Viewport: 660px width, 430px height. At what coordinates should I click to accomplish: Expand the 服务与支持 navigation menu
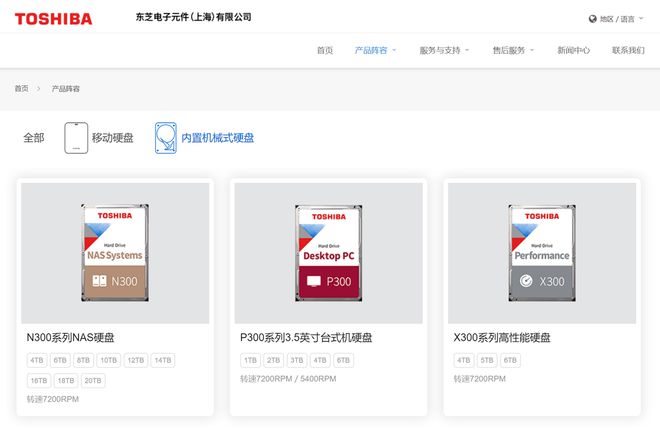[444, 50]
